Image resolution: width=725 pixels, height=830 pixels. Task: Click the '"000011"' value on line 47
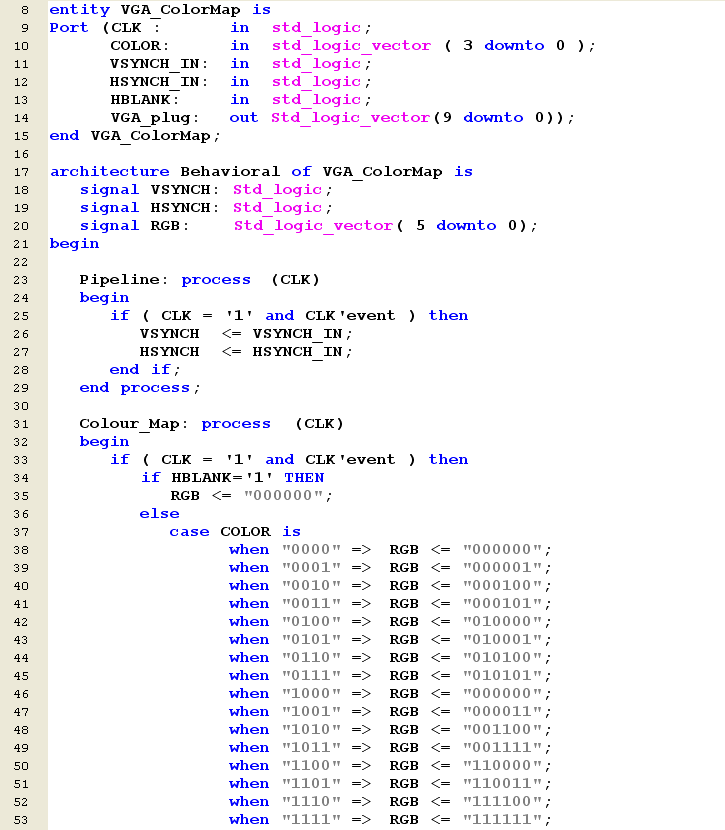(503, 711)
